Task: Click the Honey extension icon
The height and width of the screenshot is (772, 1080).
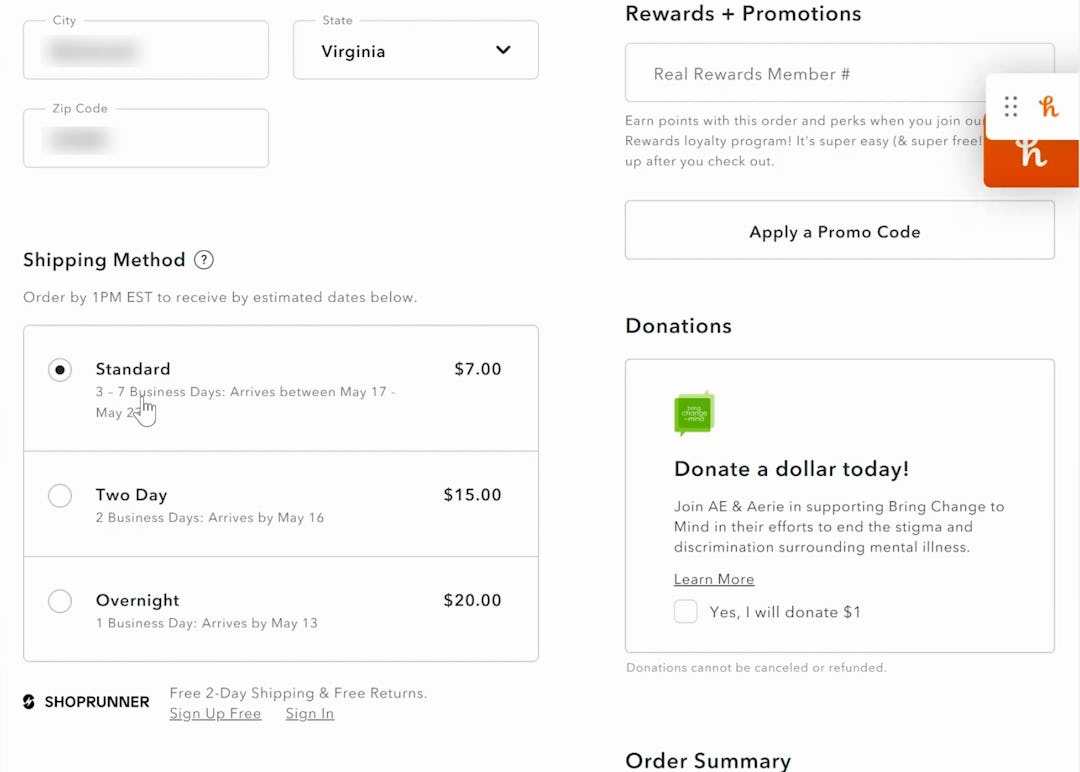Action: 1049,106
